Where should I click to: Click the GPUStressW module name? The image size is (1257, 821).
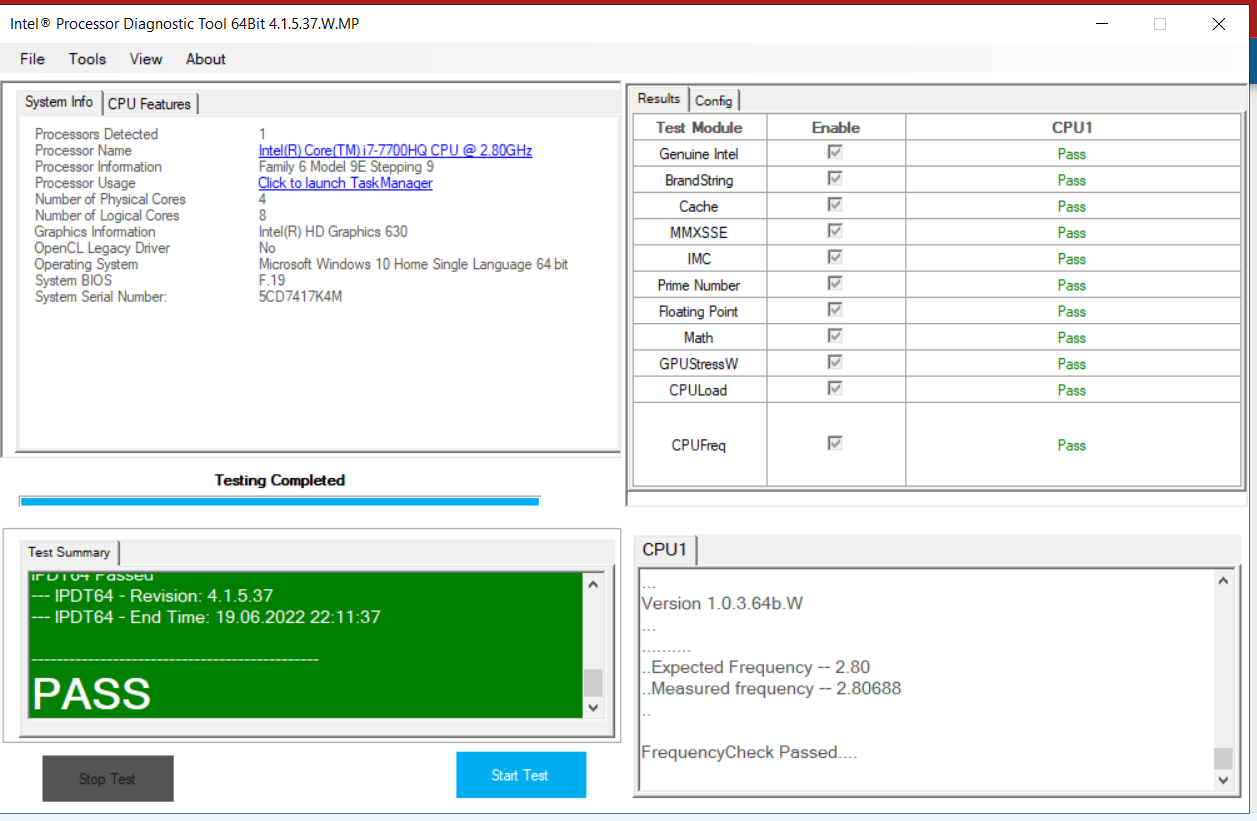pos(699,364)
